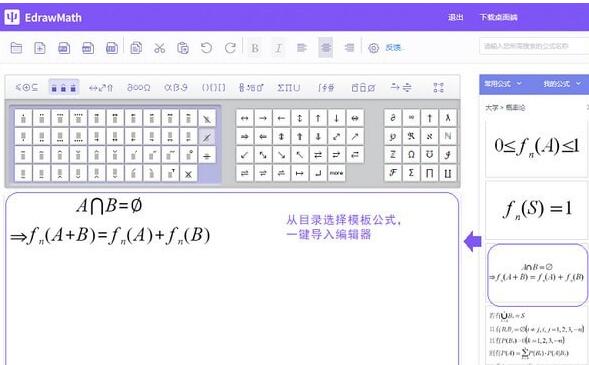Image resolution: width=589 pixels, height=365 pixels.
Task: Insert the double-struck ℕ symbol
Action: 448,136
